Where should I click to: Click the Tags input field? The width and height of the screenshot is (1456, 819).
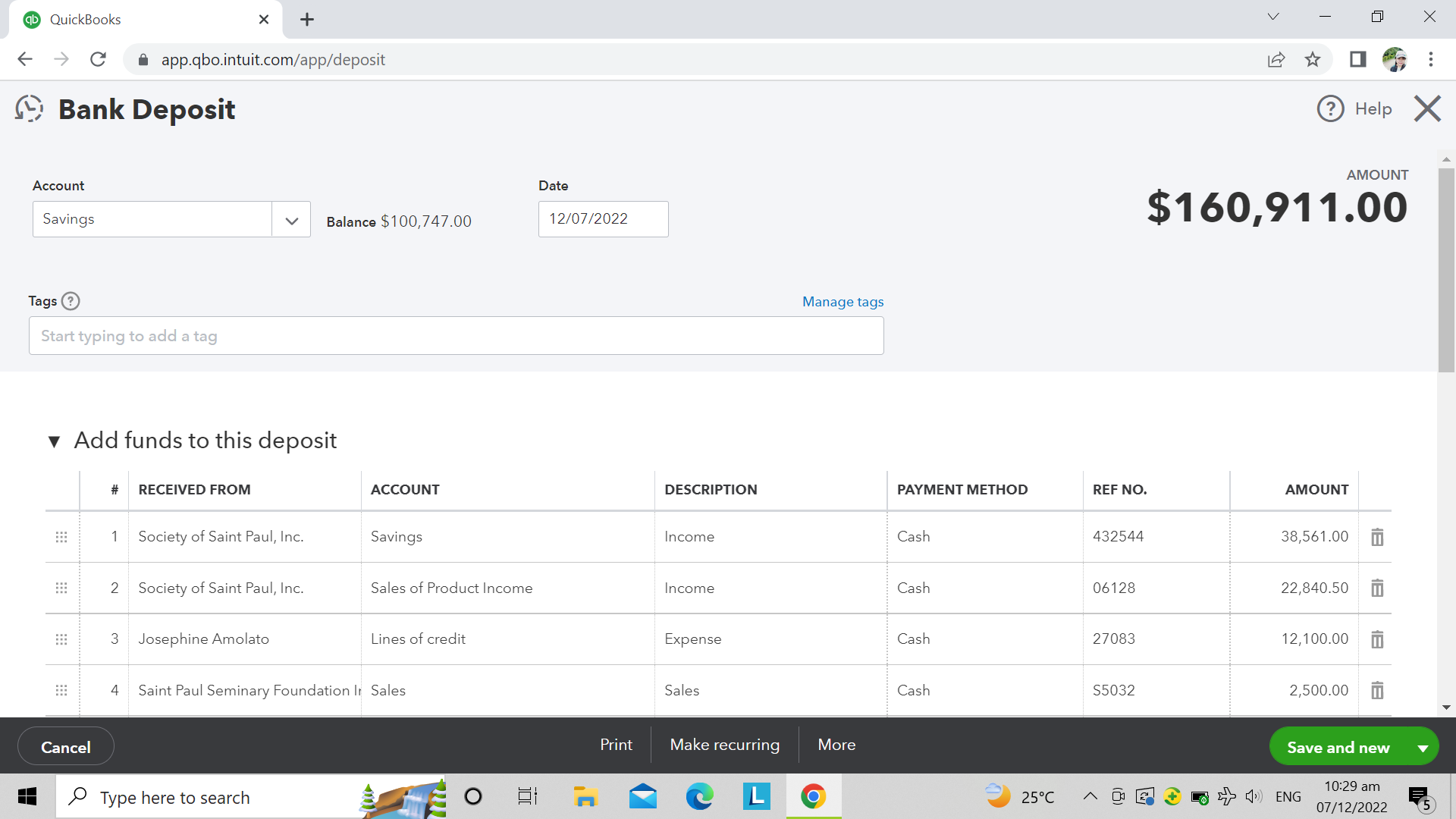456,336
